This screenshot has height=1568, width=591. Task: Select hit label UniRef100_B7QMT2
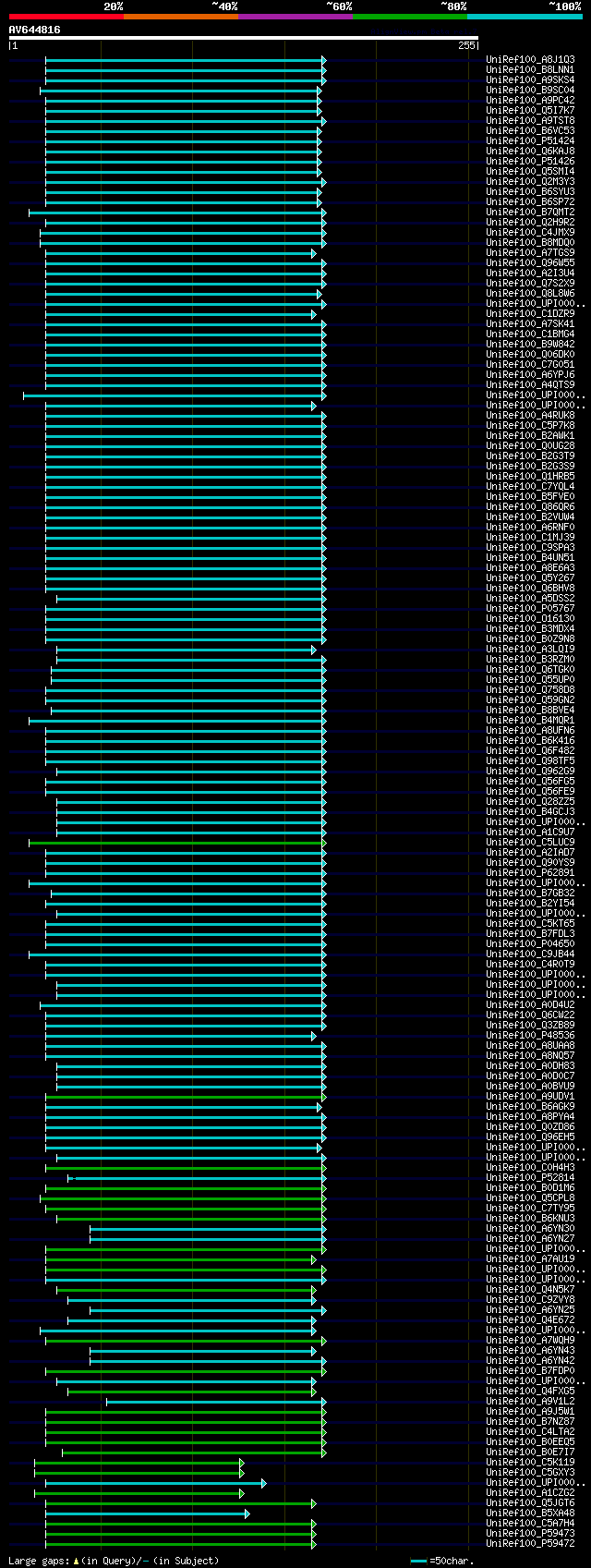click(530, 213)
